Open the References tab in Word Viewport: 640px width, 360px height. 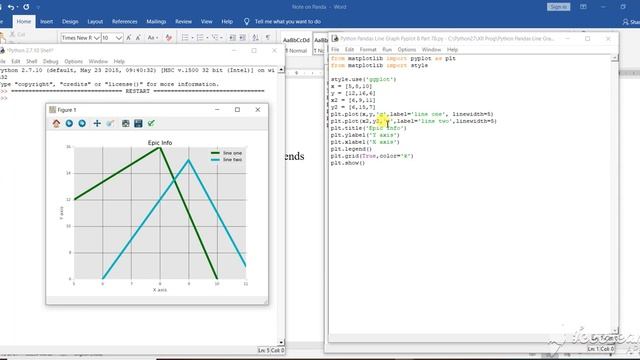(124, 22)
